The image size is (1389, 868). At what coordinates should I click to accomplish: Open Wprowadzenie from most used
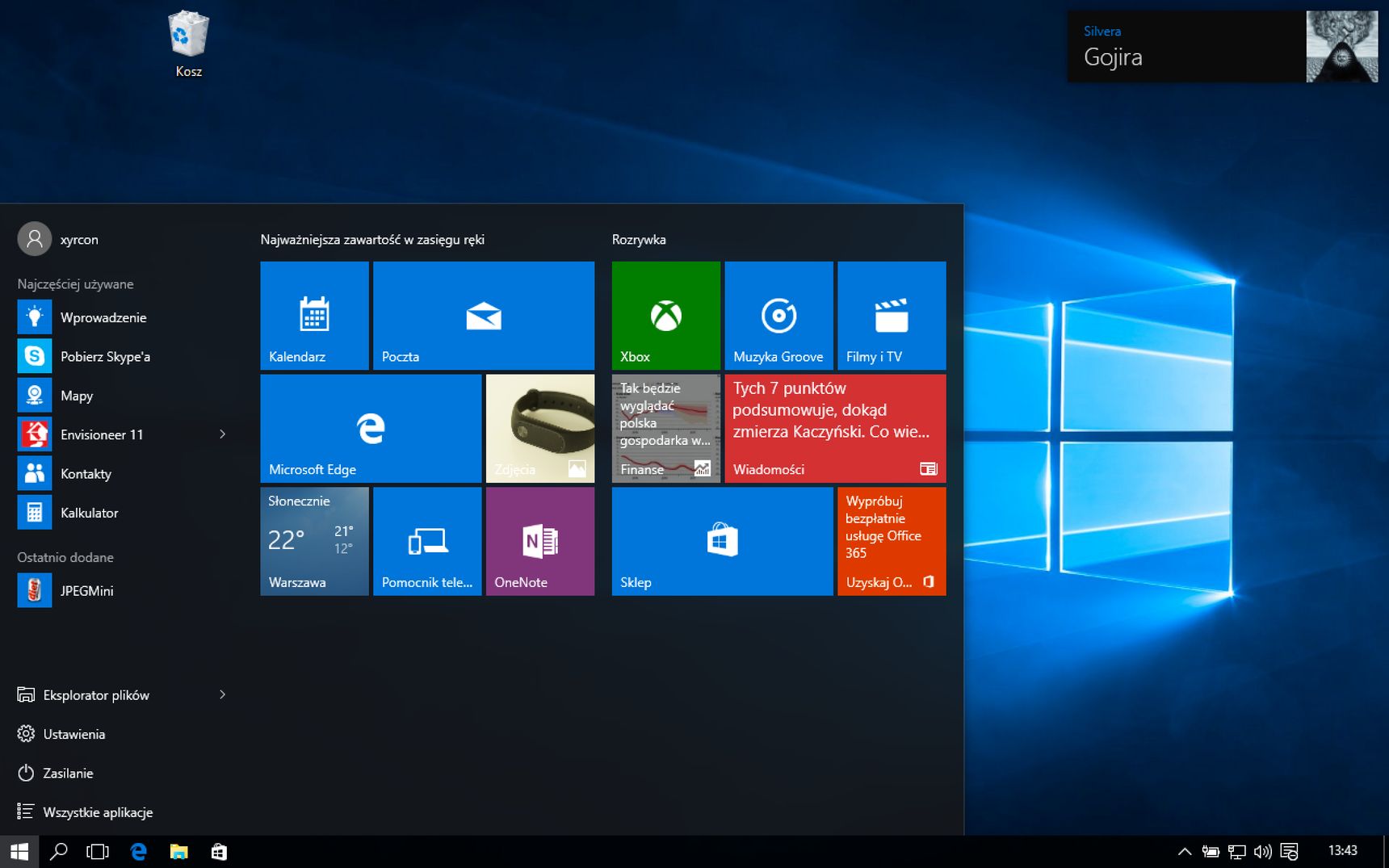[x=121, y=317]
